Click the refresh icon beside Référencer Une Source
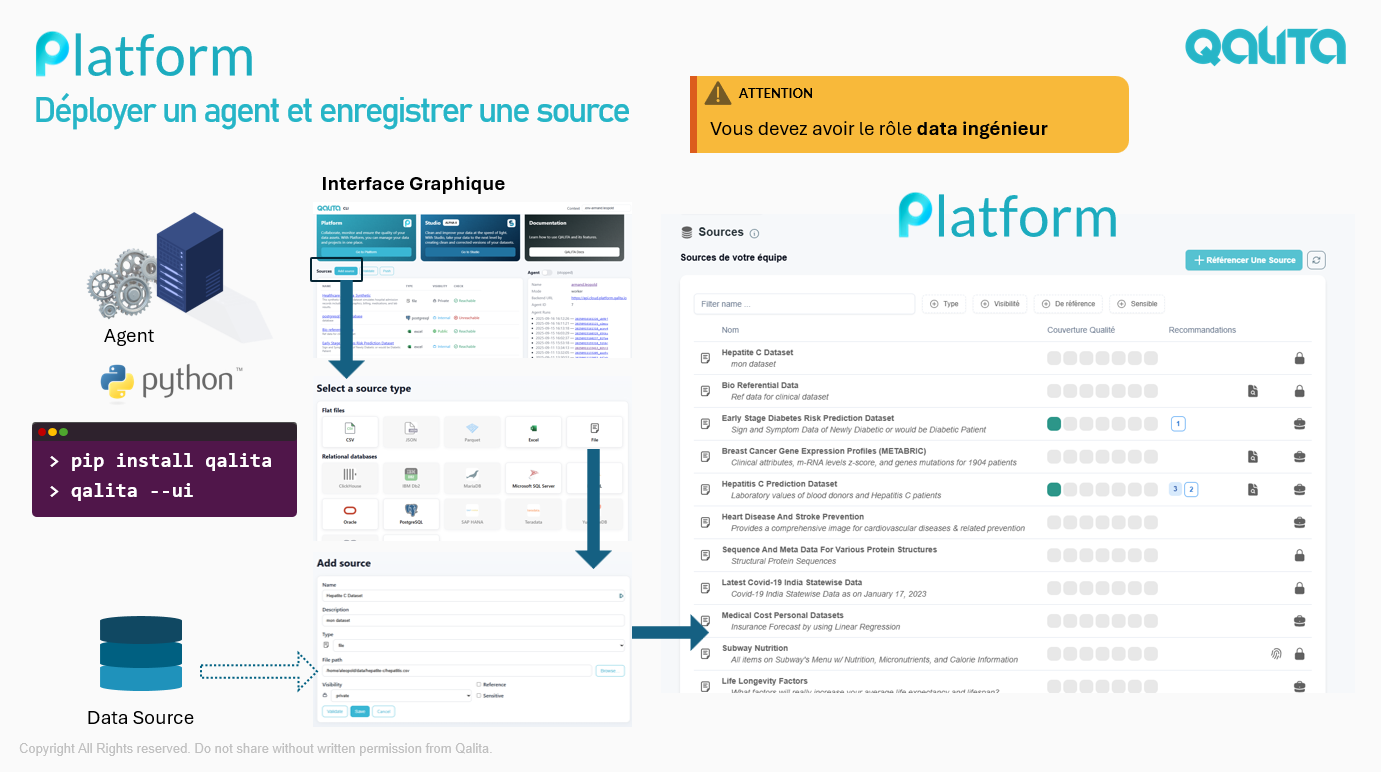1381x772 pixels. click(x=1317, y=260)
